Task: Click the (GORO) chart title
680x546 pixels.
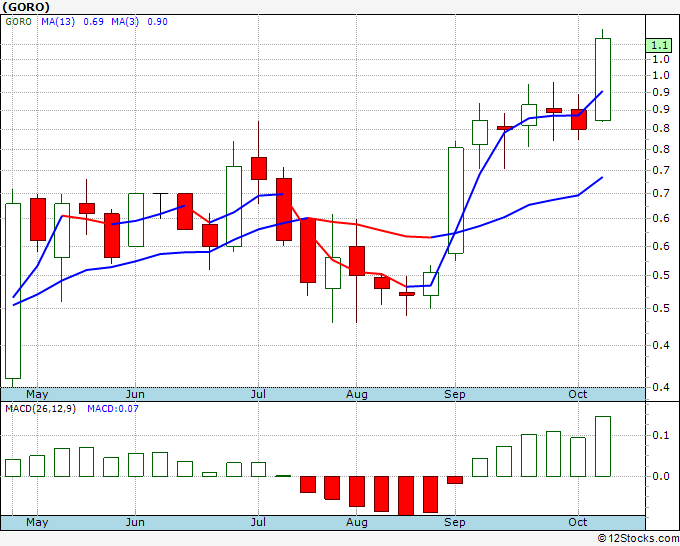Action: click(x=26, y=7)
